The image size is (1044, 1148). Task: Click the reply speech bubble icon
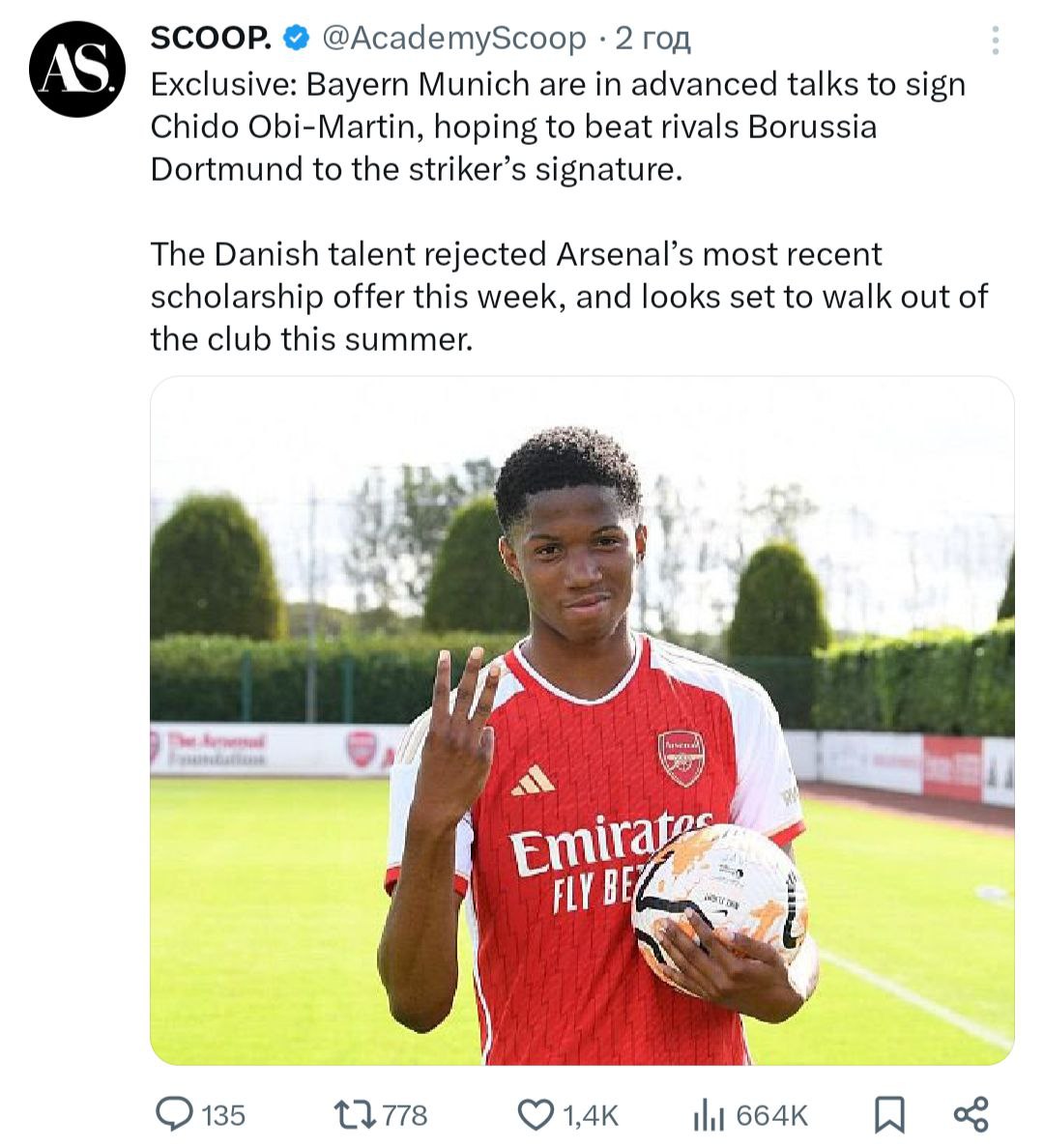tap(174, 1115)
